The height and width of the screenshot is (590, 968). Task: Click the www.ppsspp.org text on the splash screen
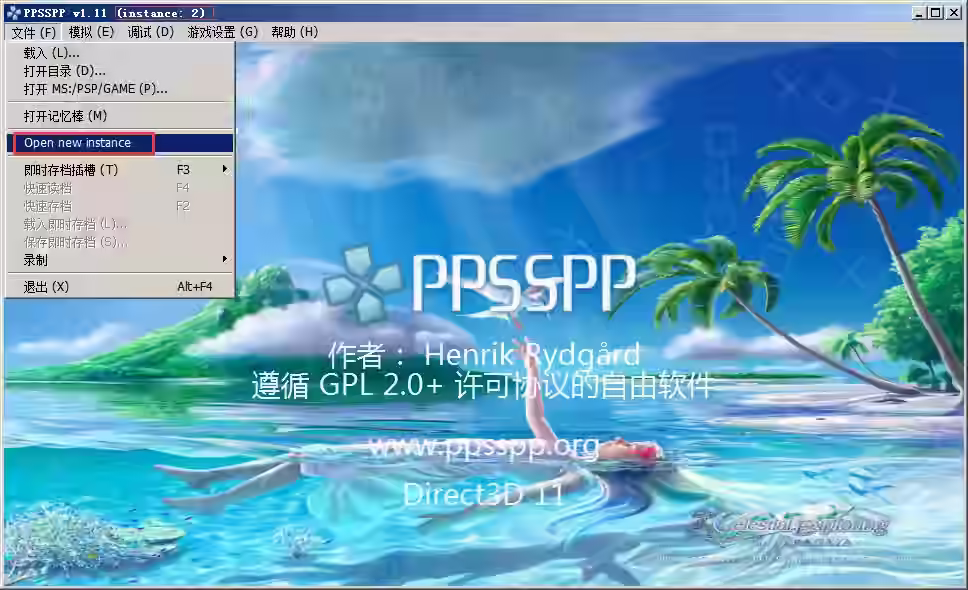coord(484,446)
